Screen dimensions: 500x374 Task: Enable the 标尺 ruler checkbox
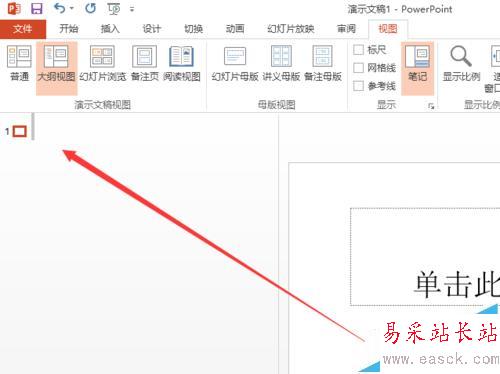358,50
